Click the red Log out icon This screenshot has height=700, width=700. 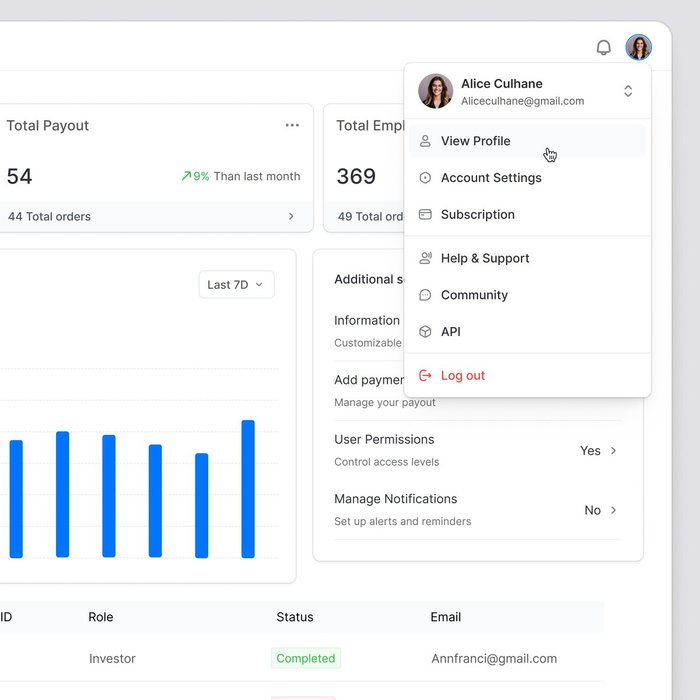click(x=425, y=376)
